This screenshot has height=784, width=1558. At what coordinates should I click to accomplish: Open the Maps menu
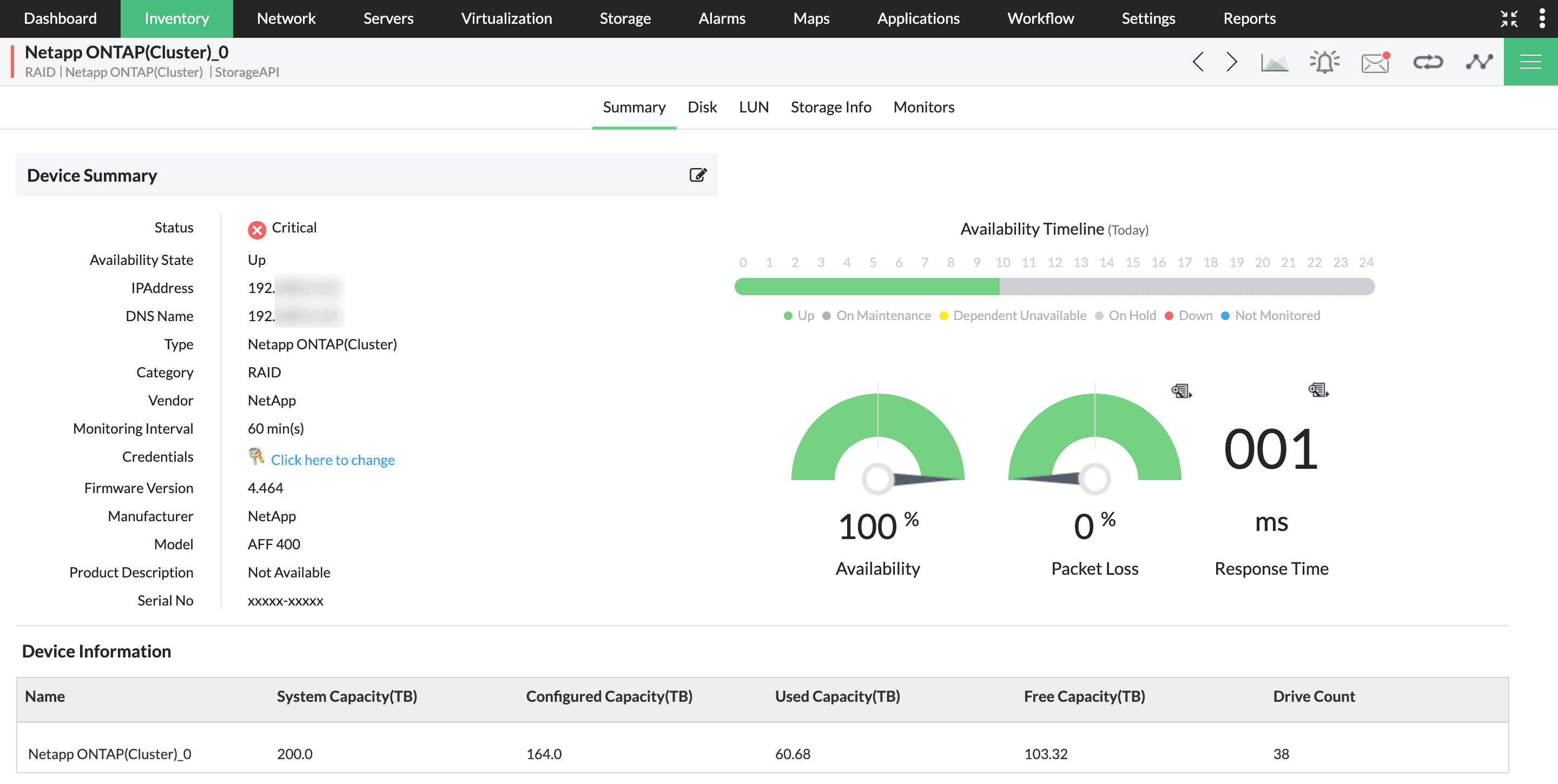click(x=811, y=19)
